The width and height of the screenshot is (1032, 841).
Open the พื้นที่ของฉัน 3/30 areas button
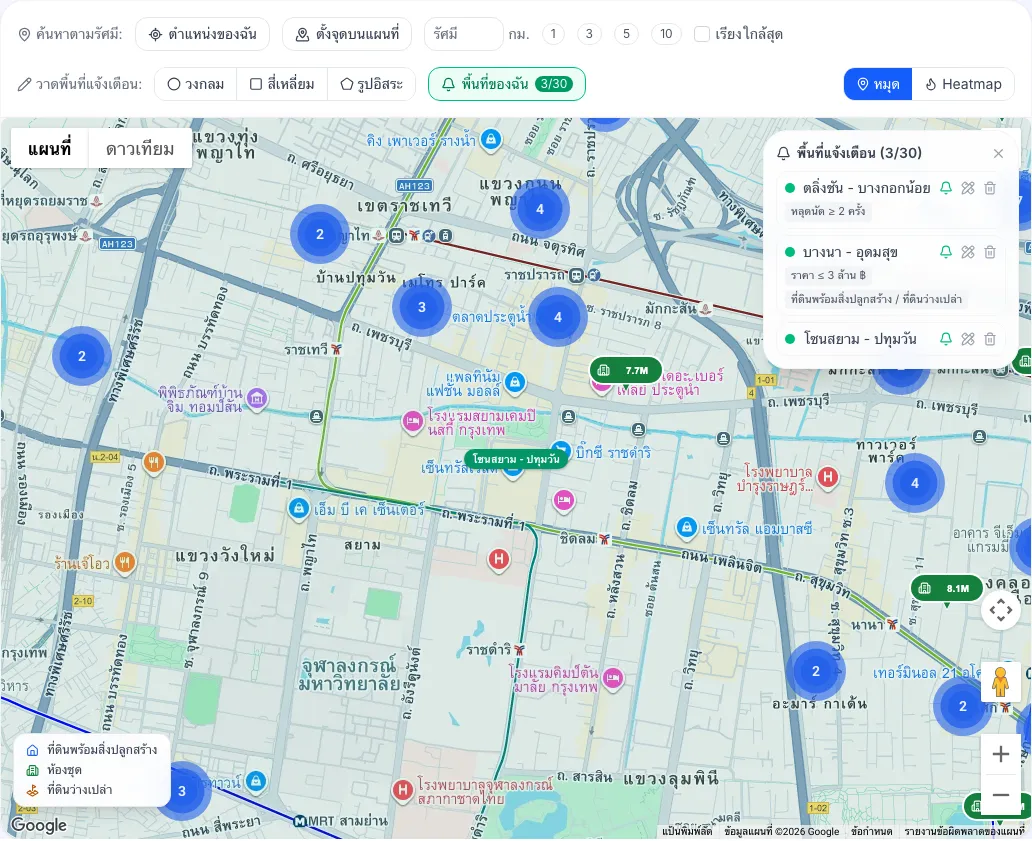(x=507, y=84)
